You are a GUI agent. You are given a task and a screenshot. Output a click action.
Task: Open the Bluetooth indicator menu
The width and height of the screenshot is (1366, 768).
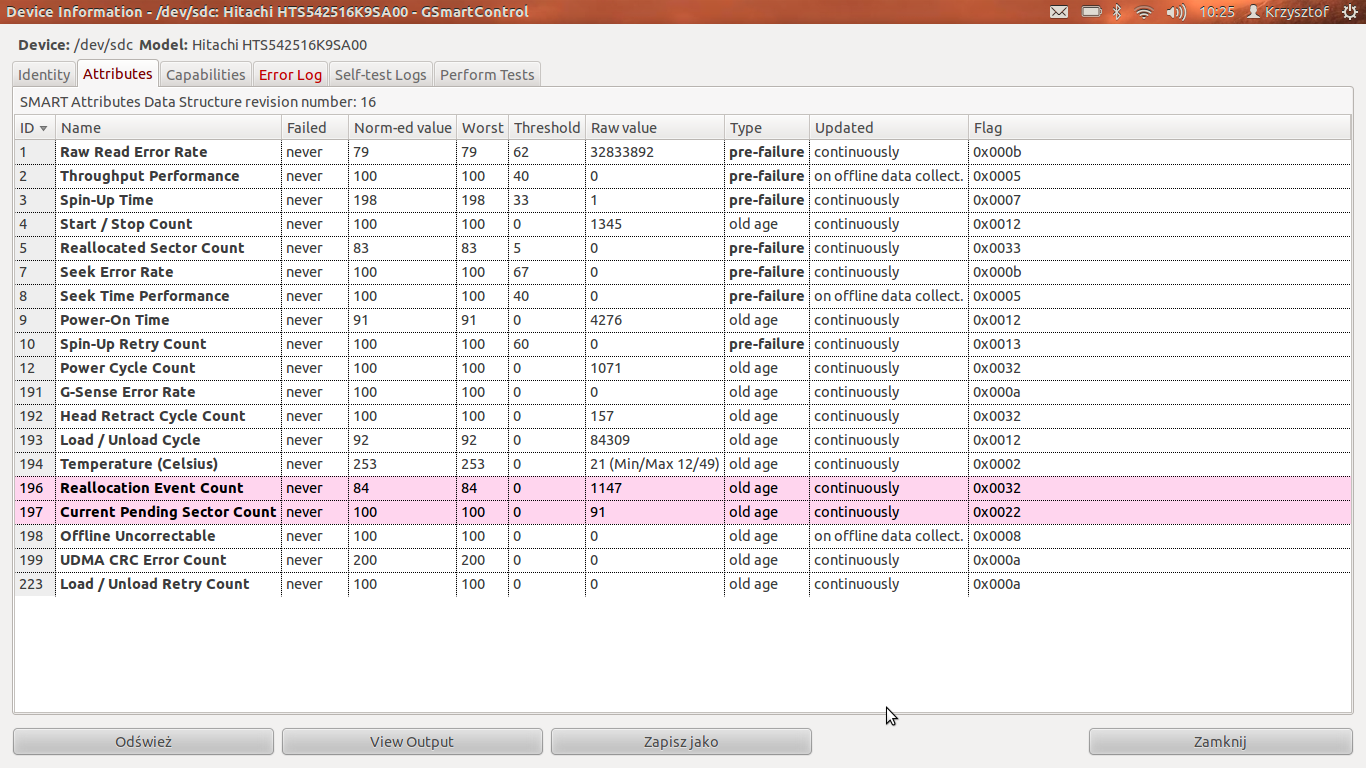[x=1119, y=12]
